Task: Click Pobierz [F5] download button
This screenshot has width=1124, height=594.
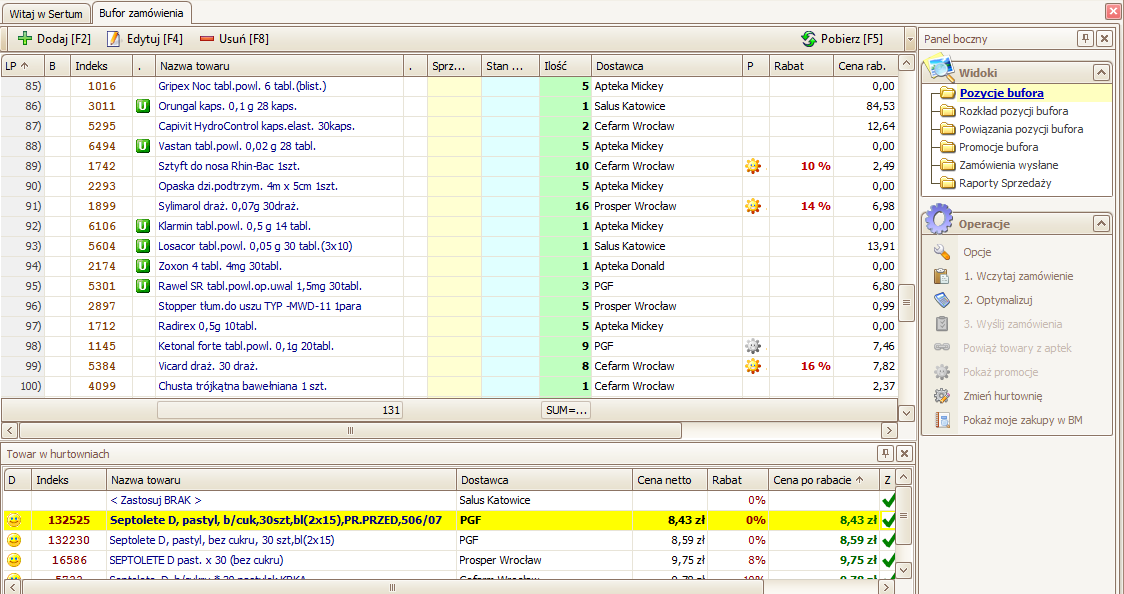Action: 842,39
